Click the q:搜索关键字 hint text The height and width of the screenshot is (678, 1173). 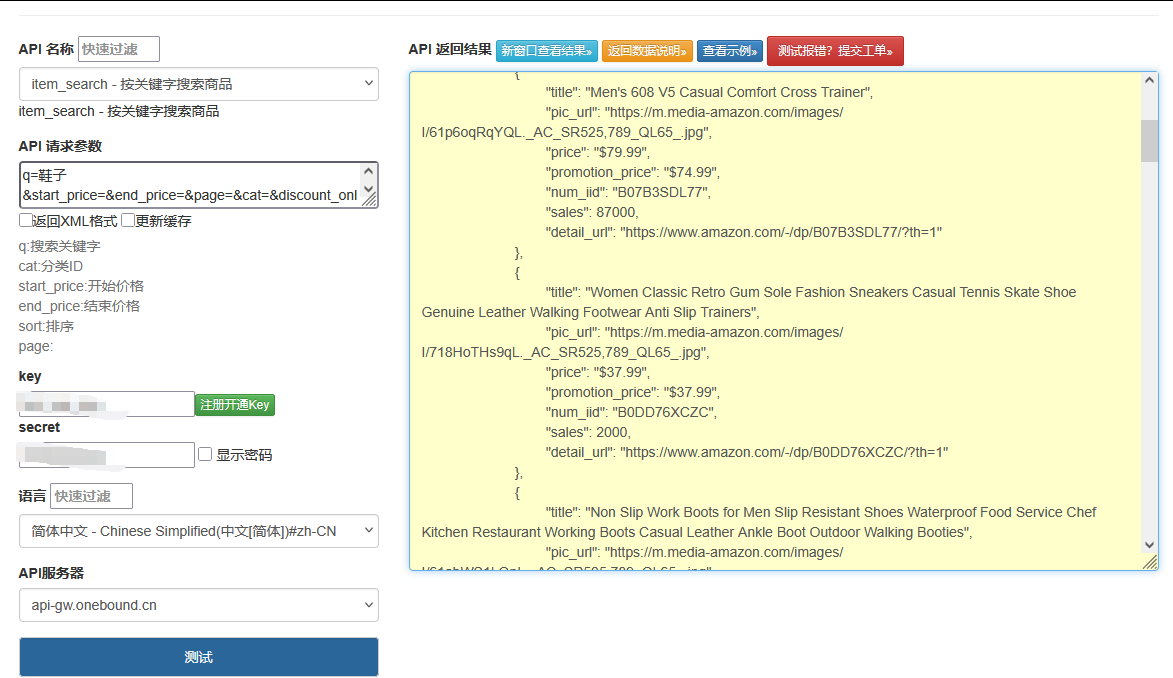pos(59,246)
